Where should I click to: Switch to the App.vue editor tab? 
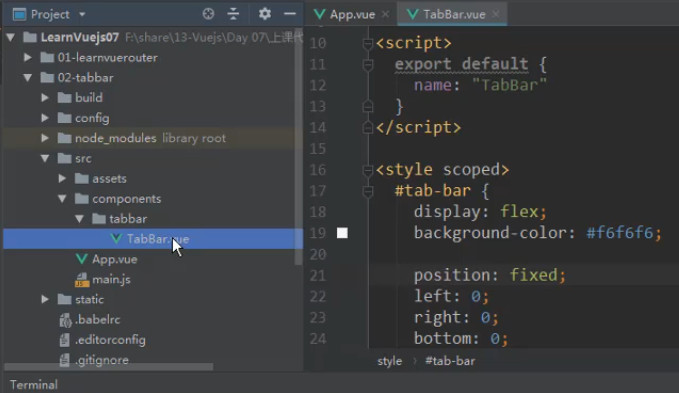pos(352,14)
